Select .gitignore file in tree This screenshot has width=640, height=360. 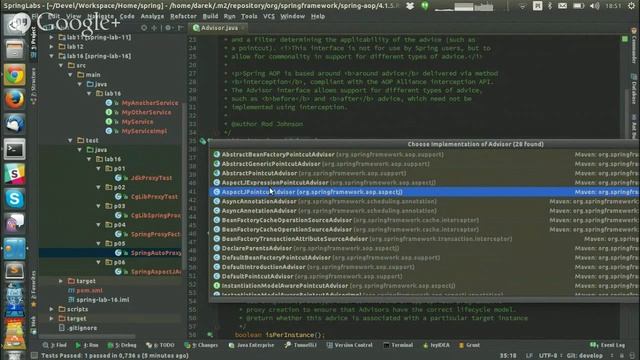click(x=82, y=328)
